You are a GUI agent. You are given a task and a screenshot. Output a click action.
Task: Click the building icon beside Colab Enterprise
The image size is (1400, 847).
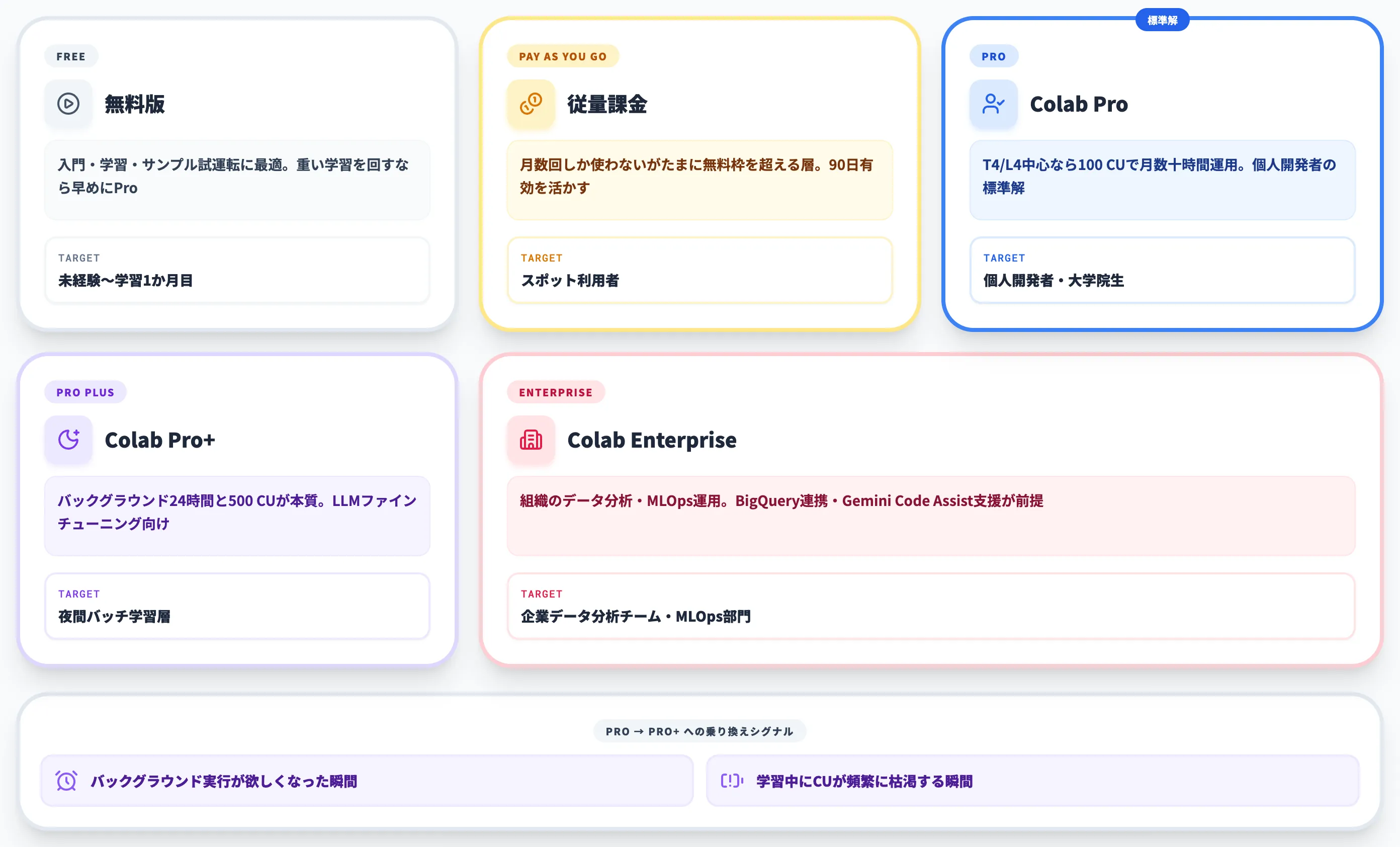point(531,440)
